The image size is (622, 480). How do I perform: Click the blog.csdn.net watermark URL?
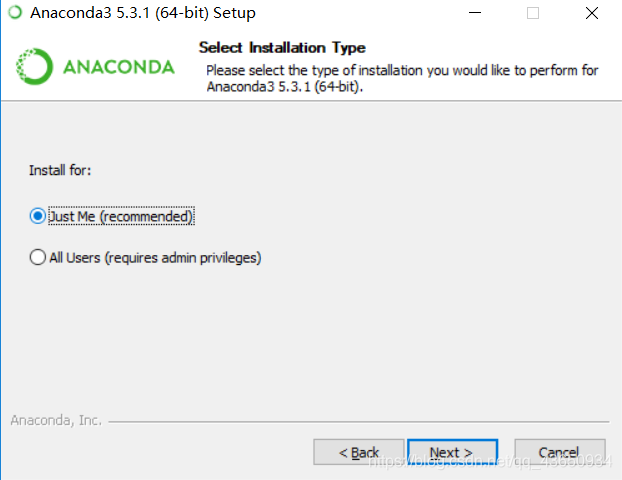(491, 461)
